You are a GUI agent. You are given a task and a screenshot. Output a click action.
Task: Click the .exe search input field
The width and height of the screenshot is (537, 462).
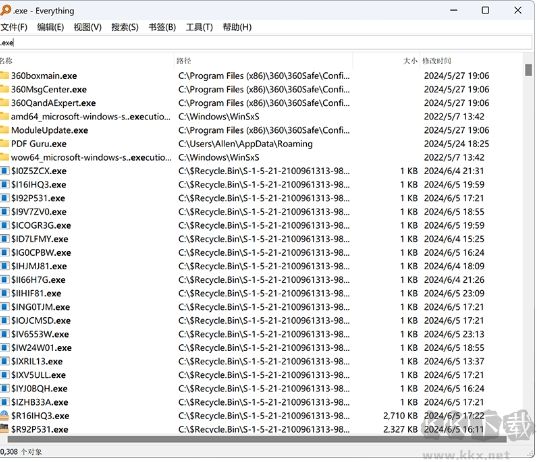coord(266,43)
